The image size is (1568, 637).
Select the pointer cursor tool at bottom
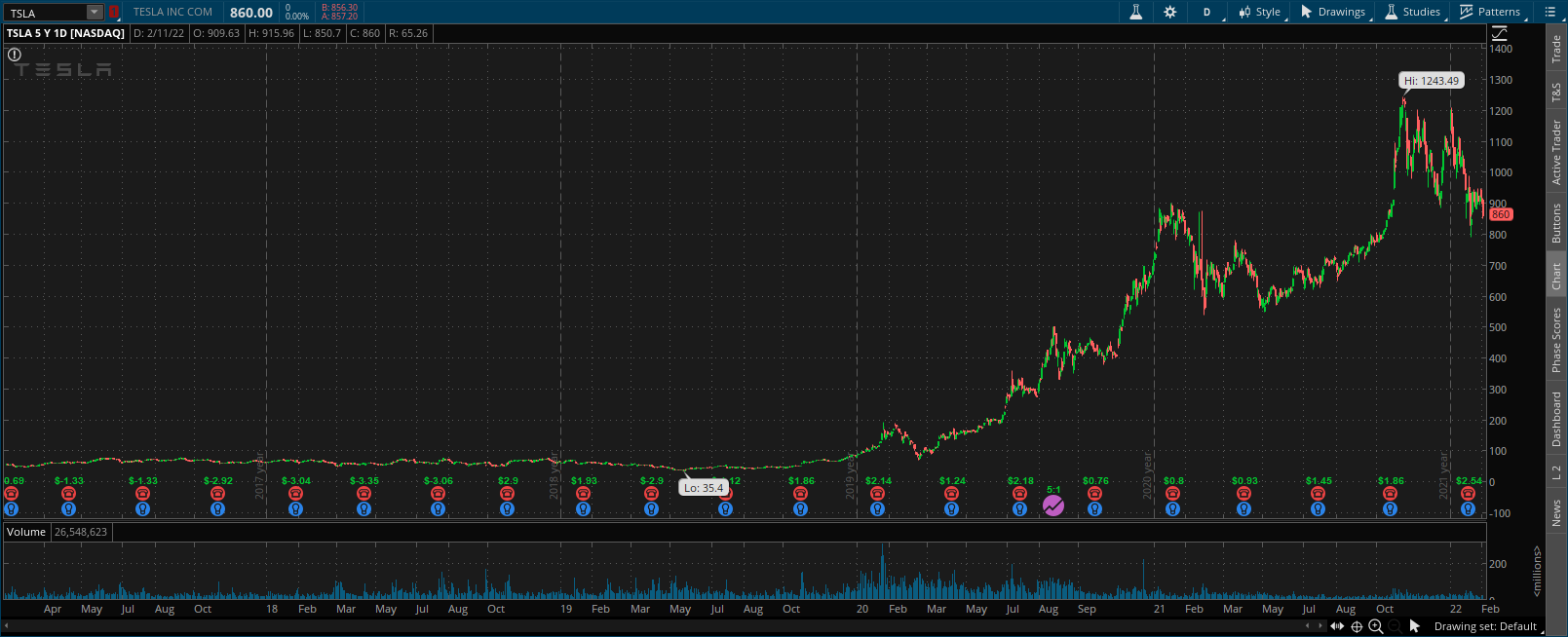(x=1414, y=626)
